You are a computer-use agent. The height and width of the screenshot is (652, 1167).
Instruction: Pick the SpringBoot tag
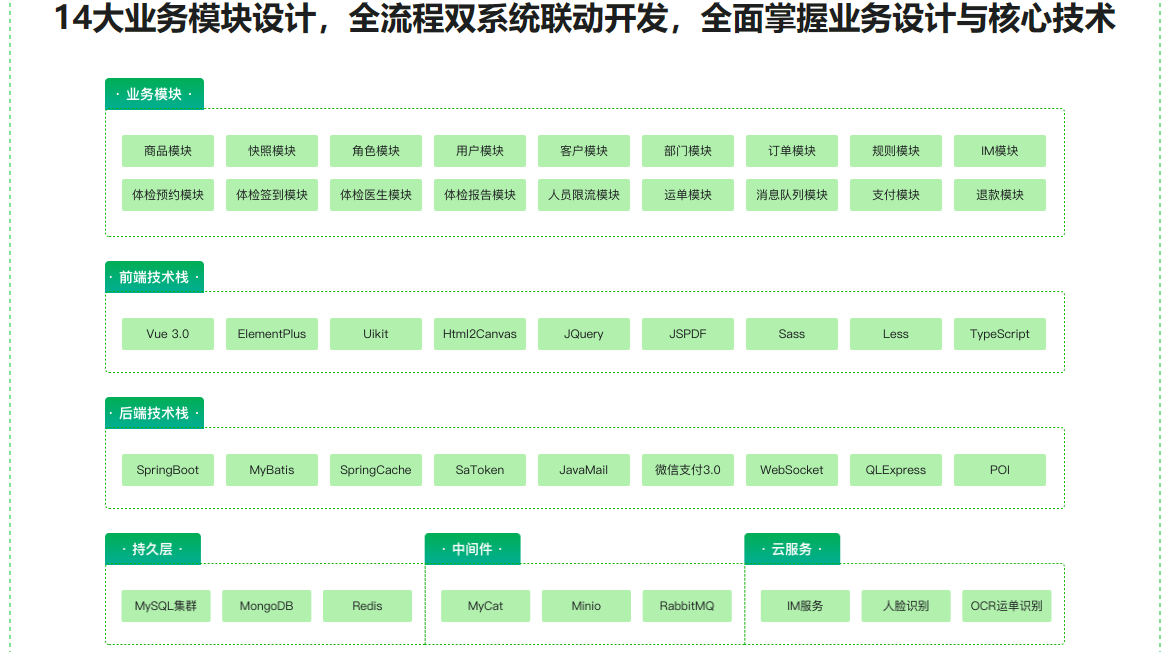[168, 470]
